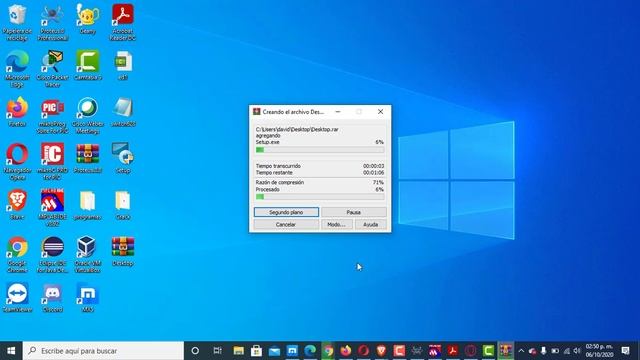Select Camtasia 9 desktop shortcut

87,65
